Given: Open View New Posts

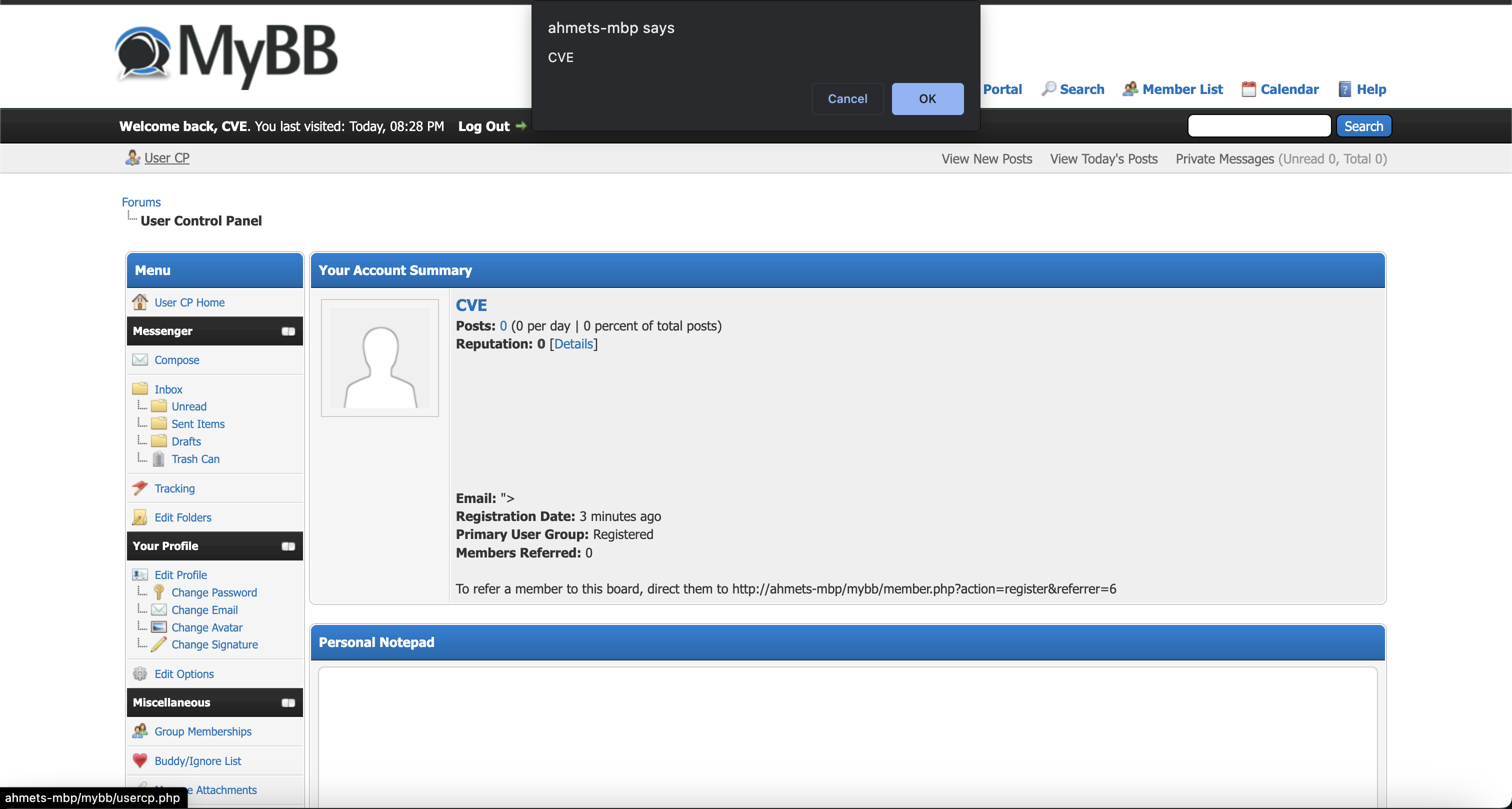Looking at the screenshot, I should tap(986, 158).
